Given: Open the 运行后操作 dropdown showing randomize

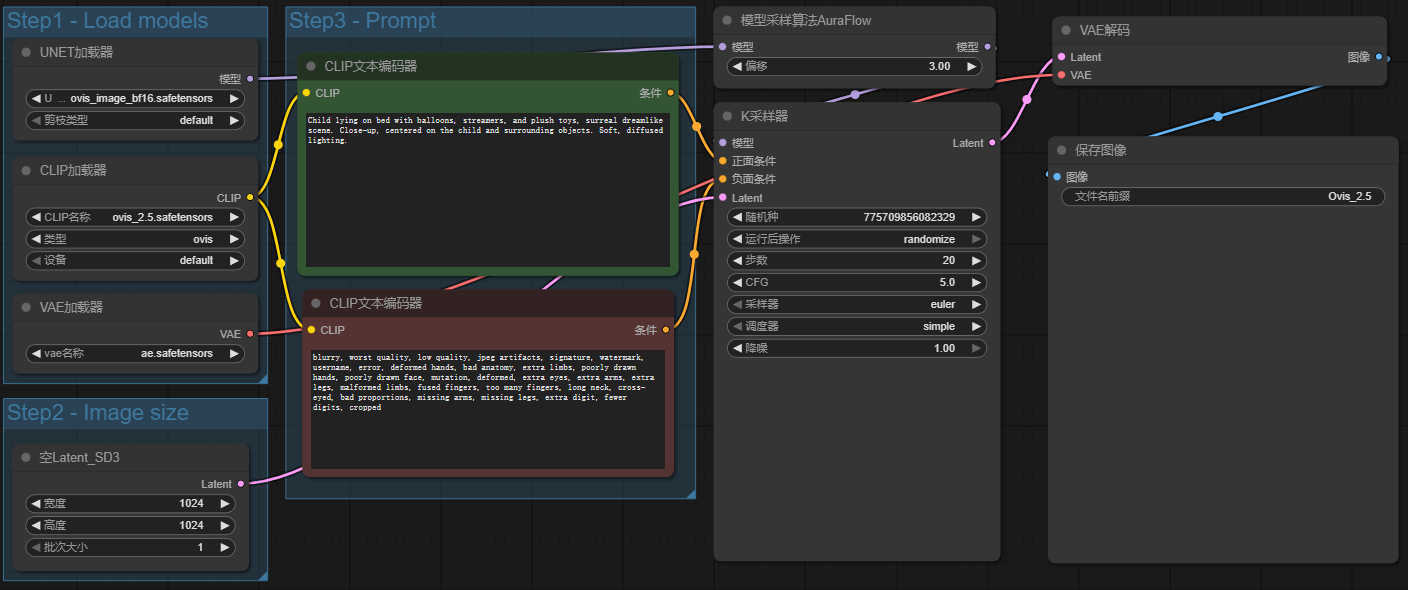Looking at the screenshot, I should (x=857, y=239).
